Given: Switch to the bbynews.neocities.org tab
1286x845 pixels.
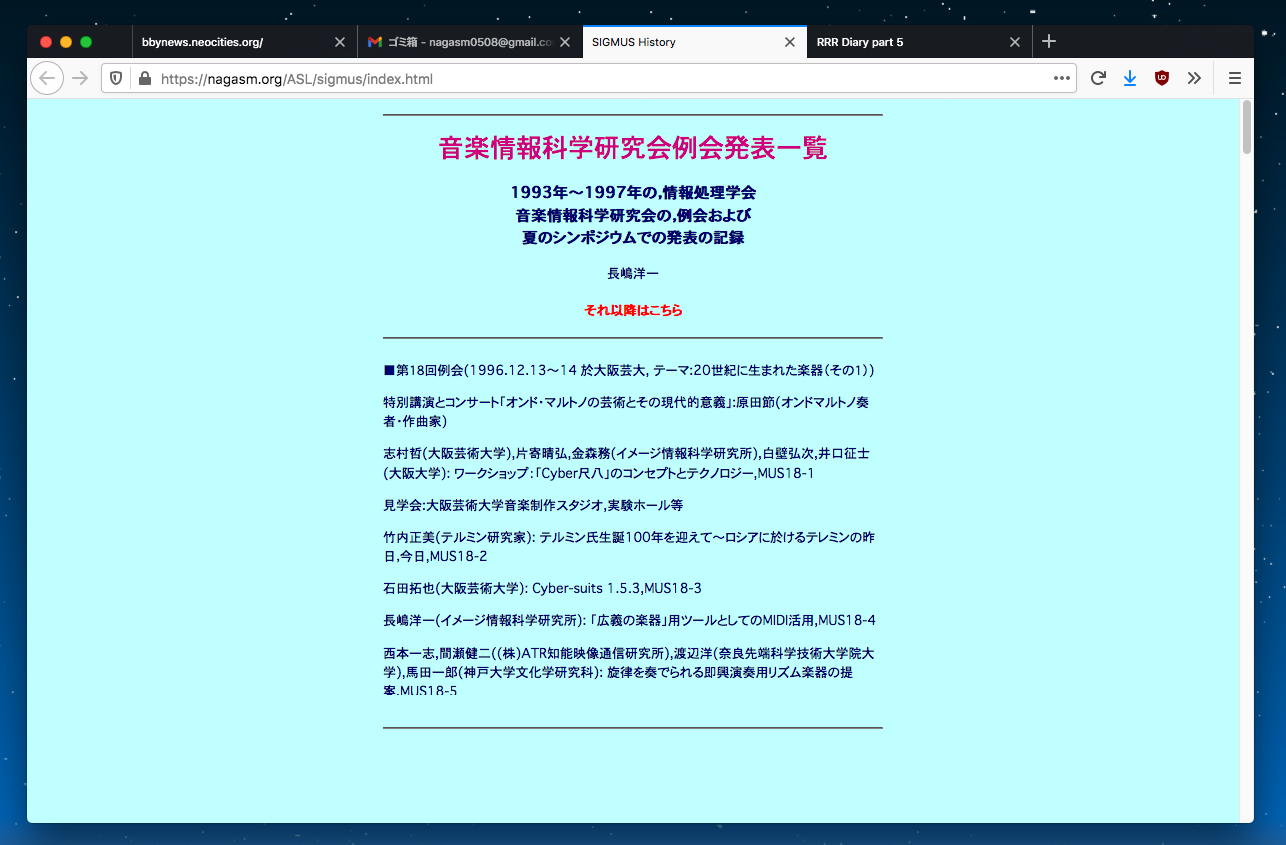Looking at the screenshot, I should click(x=244, y=42).
